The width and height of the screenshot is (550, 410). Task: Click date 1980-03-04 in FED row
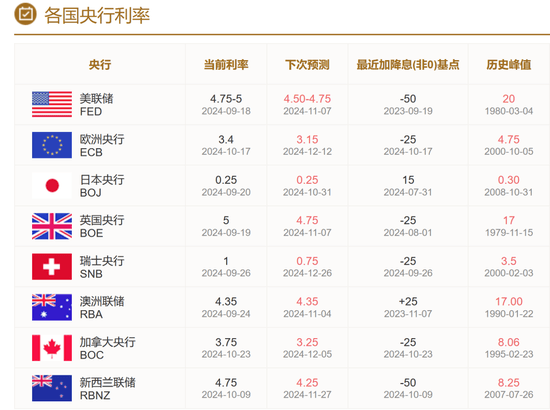tap(509, 111)
